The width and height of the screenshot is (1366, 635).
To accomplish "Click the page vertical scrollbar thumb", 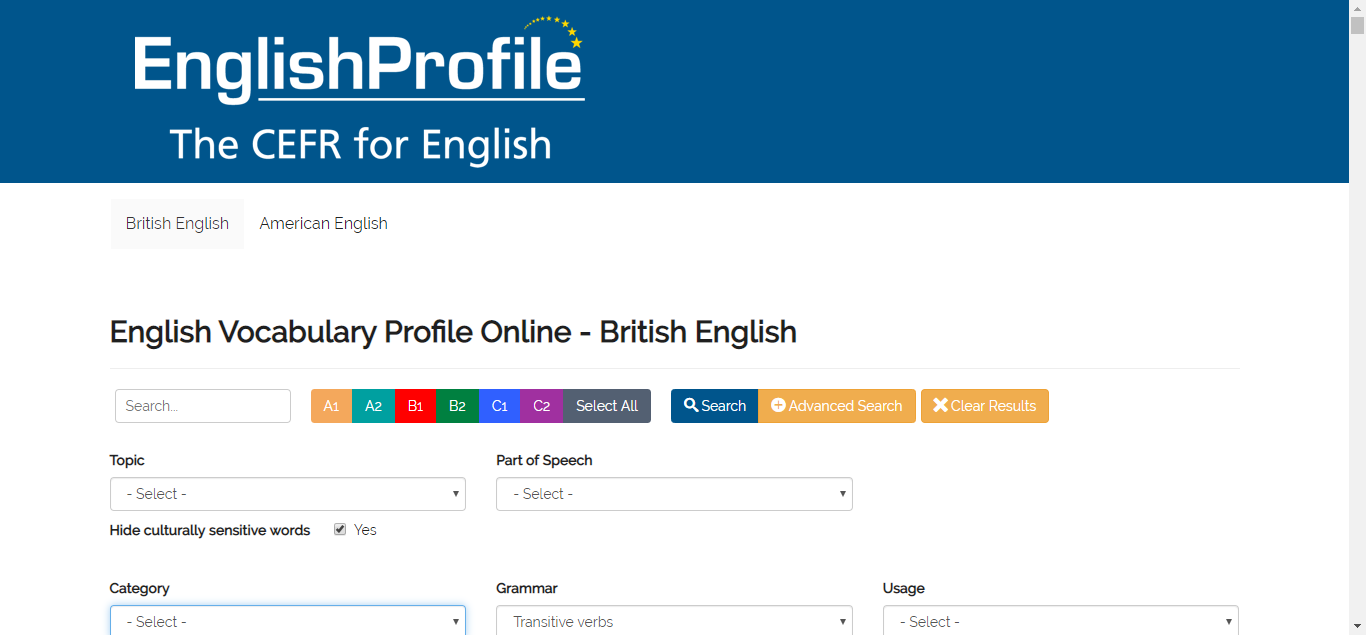I will 1357,26.
